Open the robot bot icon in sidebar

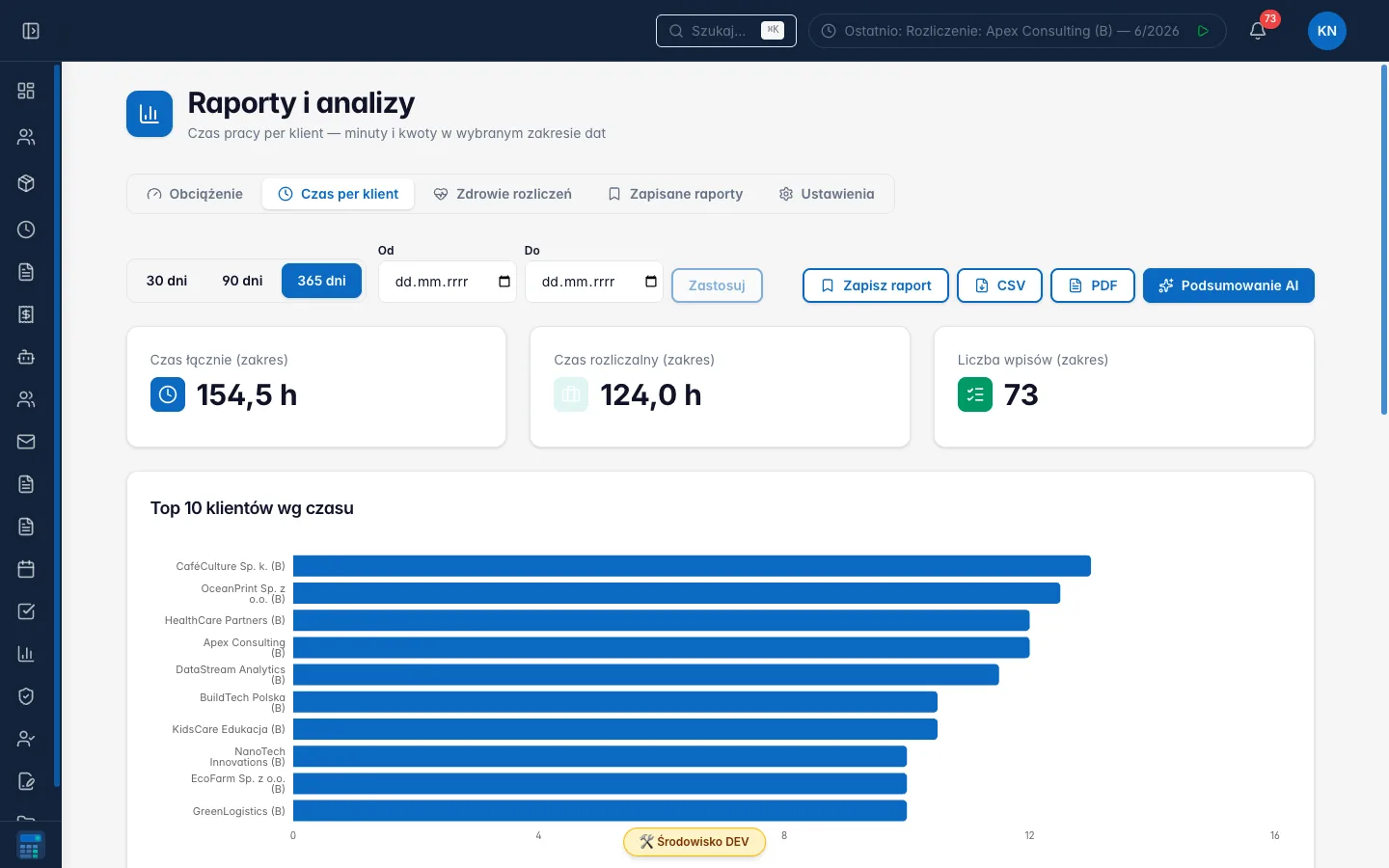[x=26, y=357]
